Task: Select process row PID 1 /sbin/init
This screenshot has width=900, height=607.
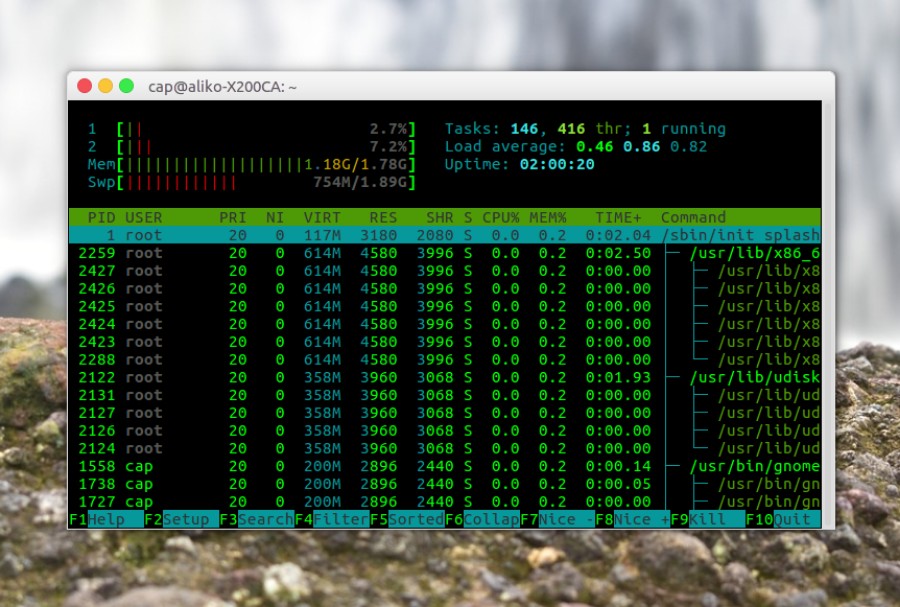Action: click(445, 235)
